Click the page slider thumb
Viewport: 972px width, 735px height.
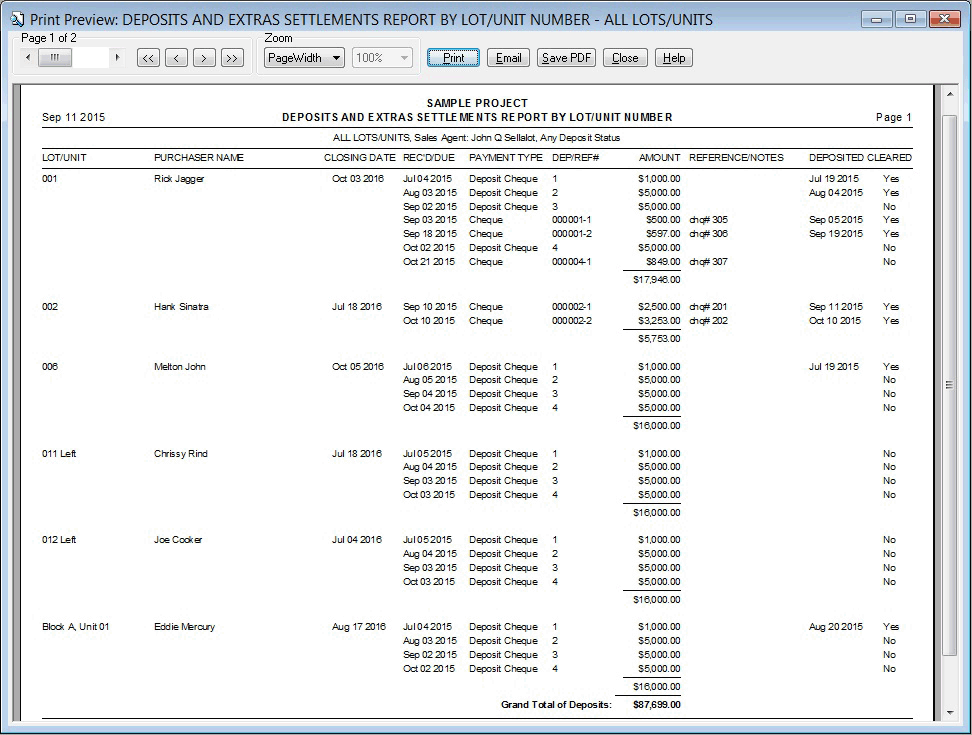pyautogui.click(x=55, y=58)
